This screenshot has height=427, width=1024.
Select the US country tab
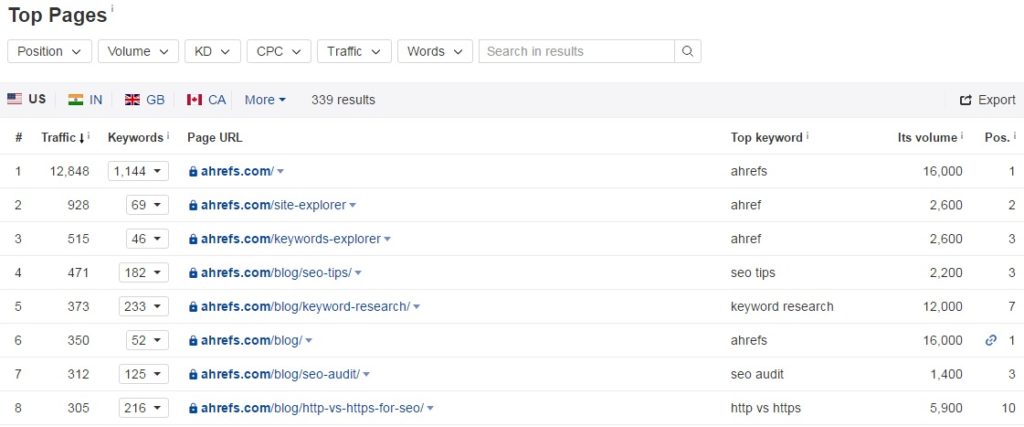pyautogui.click(x=27, y=99)
